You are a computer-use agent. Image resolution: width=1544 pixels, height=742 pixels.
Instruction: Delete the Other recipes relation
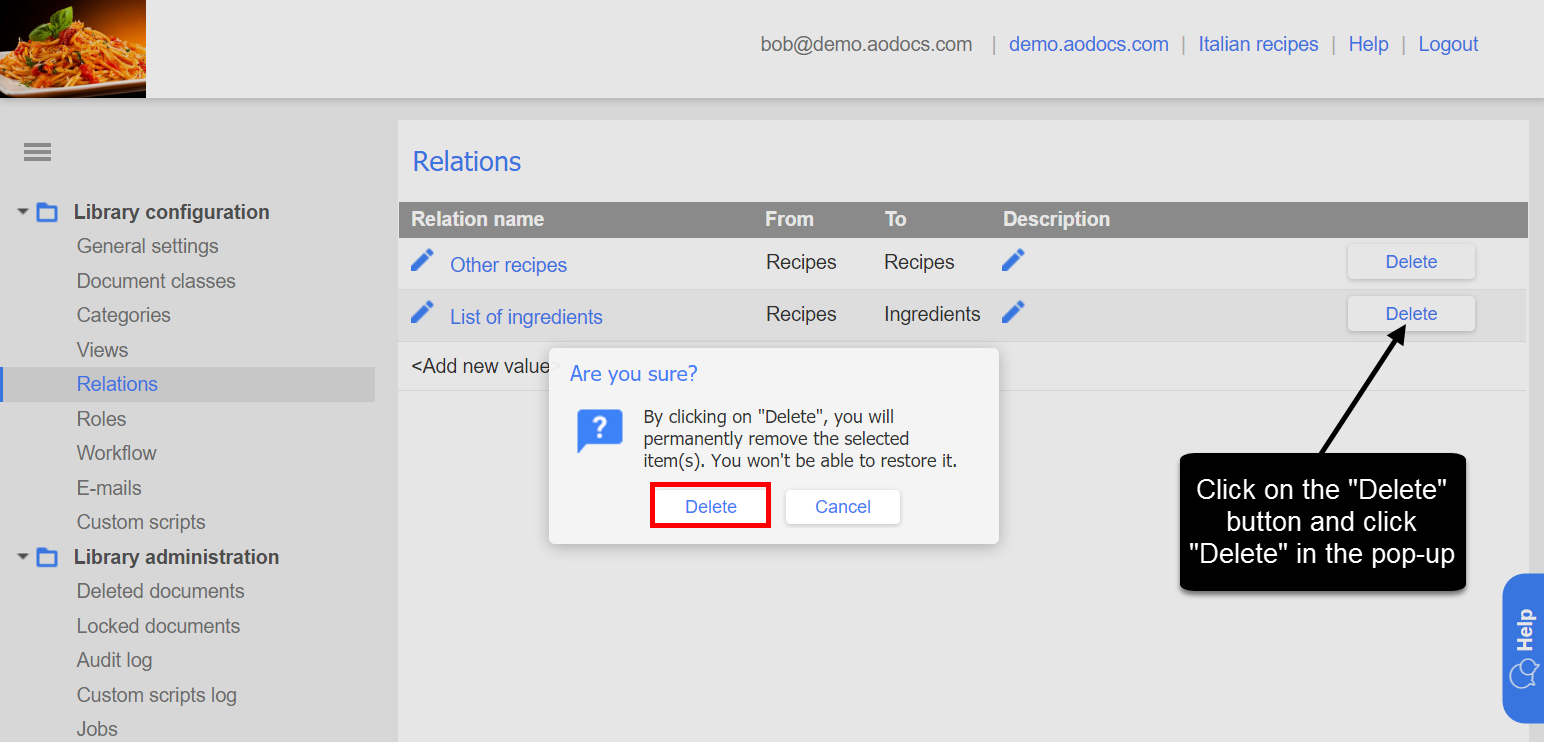pos(1411,262)
